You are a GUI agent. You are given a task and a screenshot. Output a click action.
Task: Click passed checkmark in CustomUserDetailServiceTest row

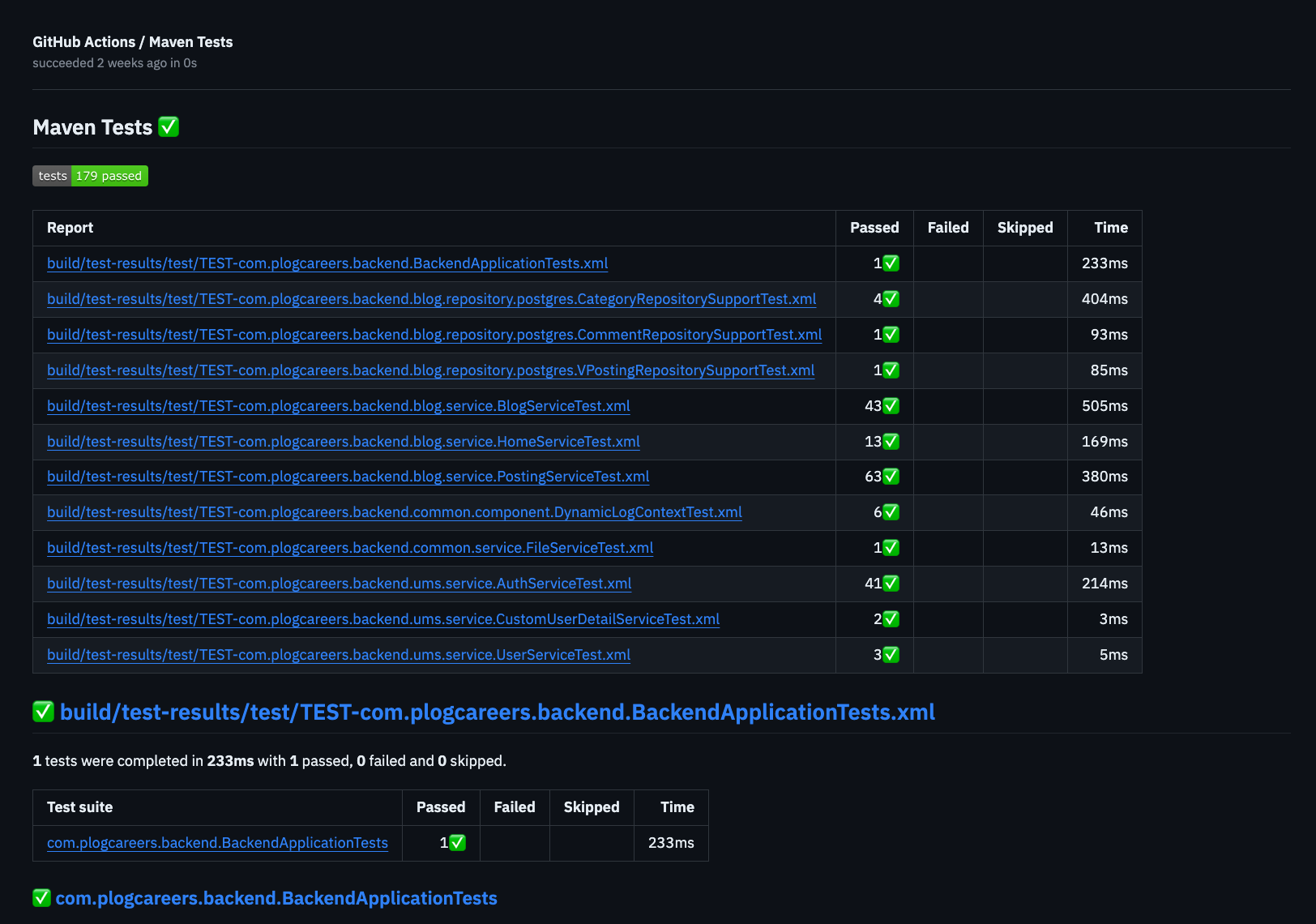pos(891,619)
